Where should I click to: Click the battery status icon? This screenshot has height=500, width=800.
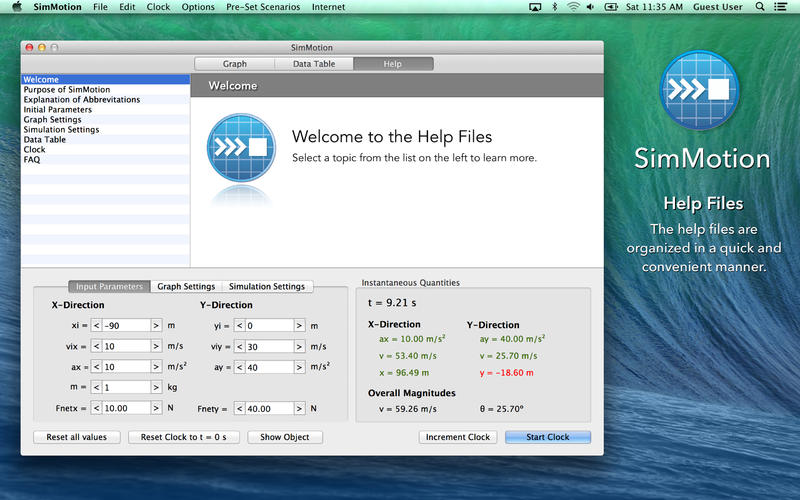coord(611,7)
